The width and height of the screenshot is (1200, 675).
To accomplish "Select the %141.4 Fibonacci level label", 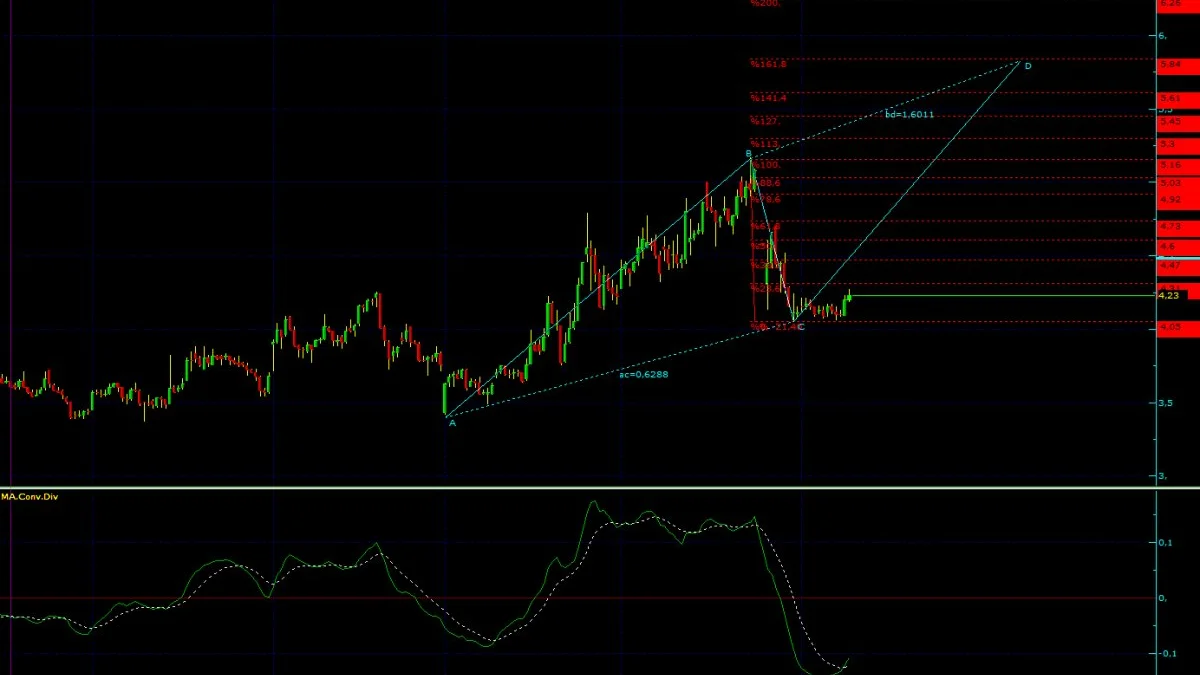I will click(x=769, y=98).
